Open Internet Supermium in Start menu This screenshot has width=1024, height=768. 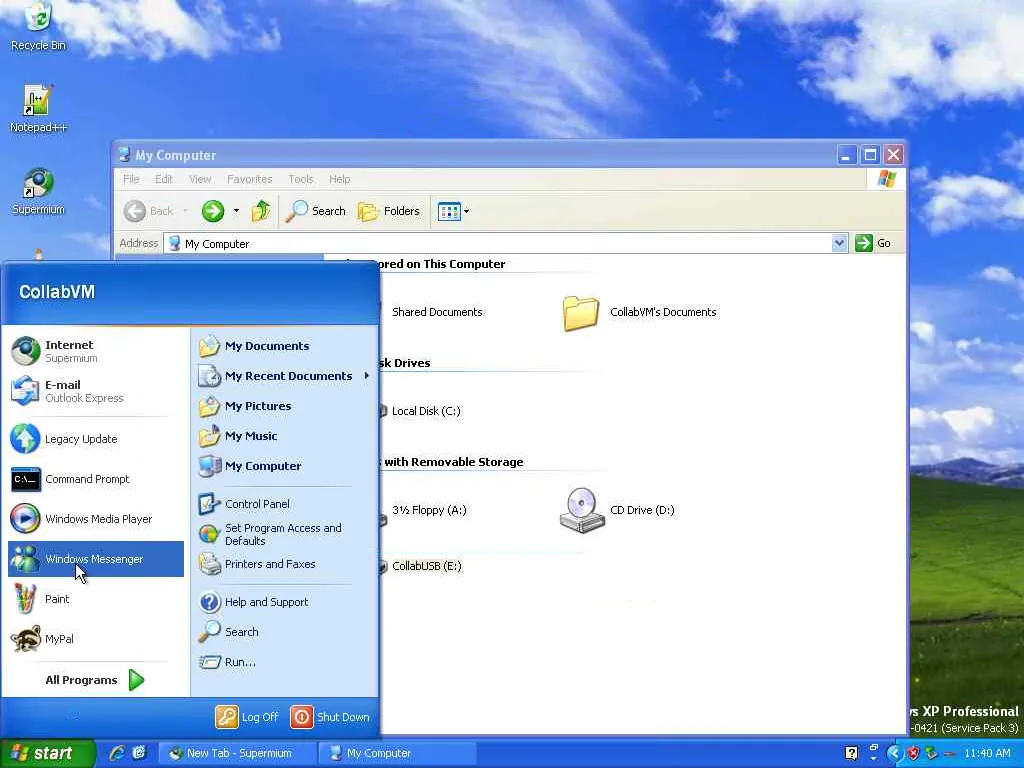tap(95, 351)
